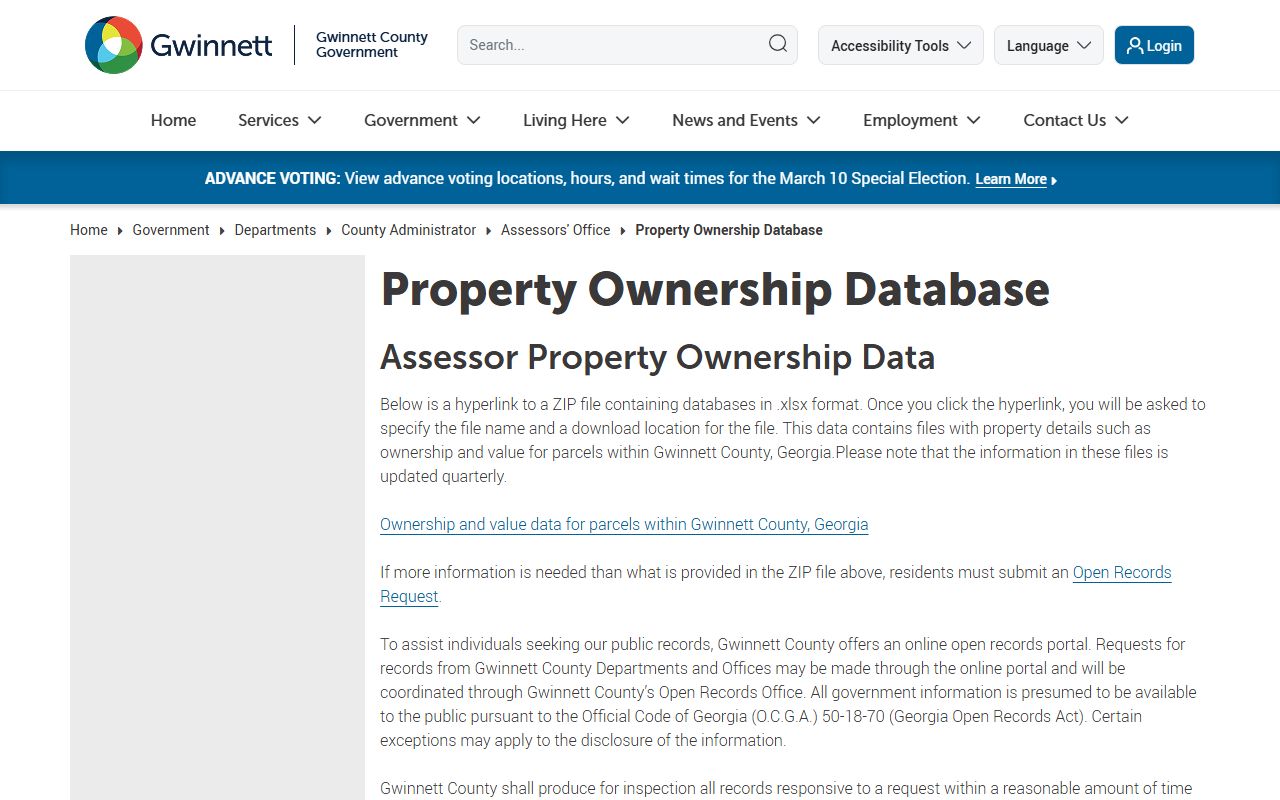
Task: Click the Government breadcrumb link
Action: [x=171, y=230]
